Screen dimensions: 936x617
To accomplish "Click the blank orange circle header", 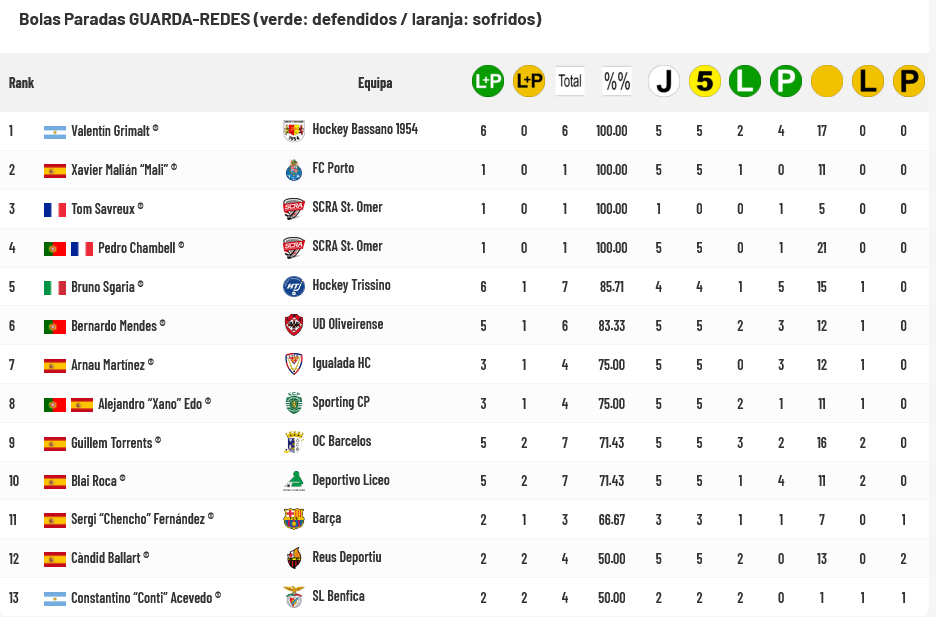I will [827, 82].
